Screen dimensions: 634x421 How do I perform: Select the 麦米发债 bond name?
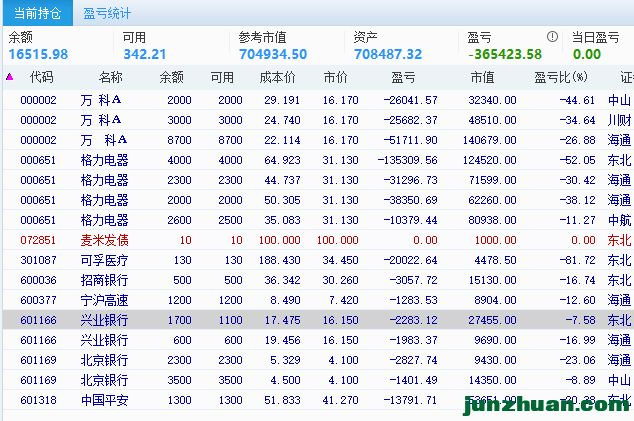click(104, 240)
